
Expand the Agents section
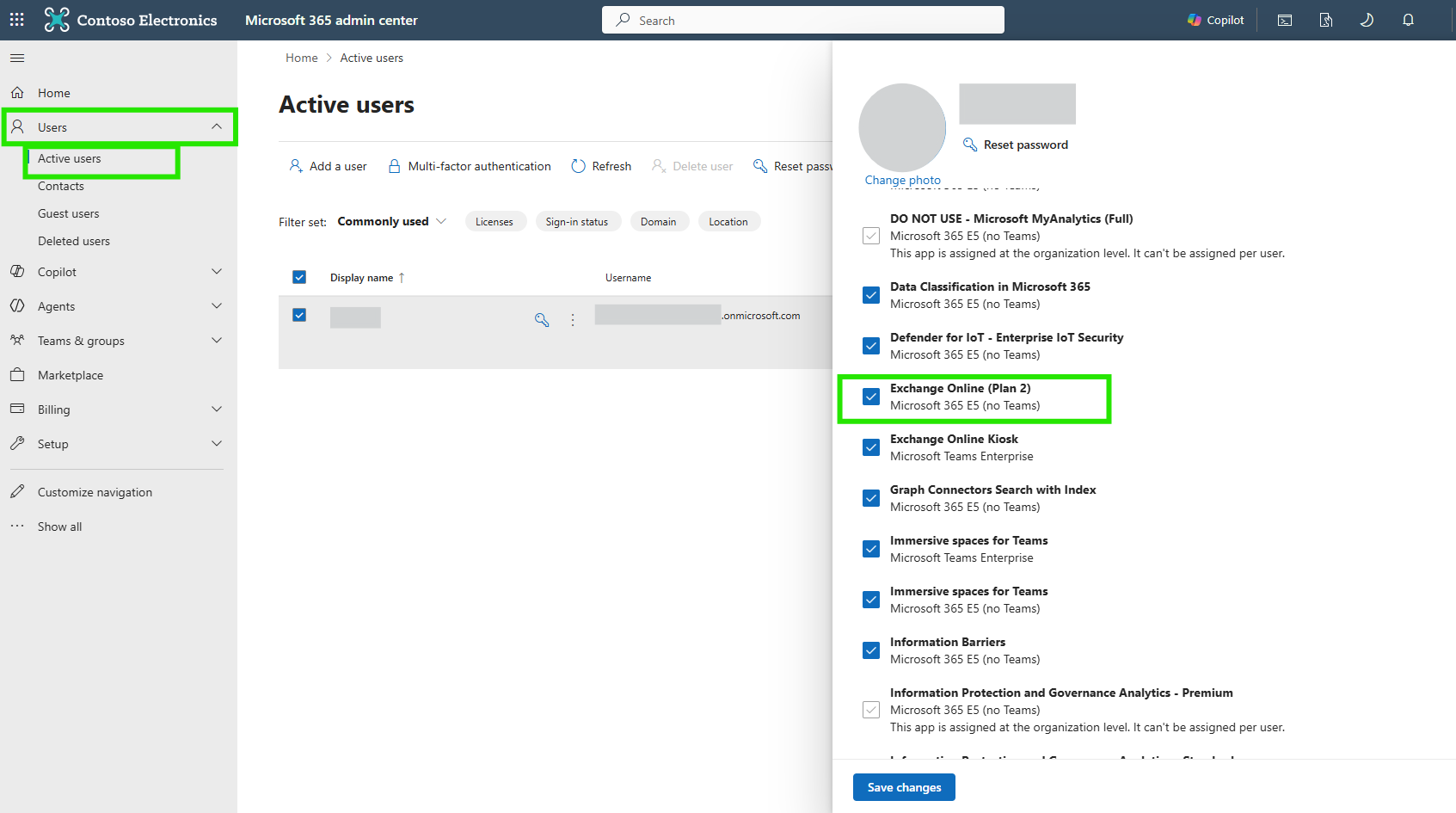tap(217, 305)
